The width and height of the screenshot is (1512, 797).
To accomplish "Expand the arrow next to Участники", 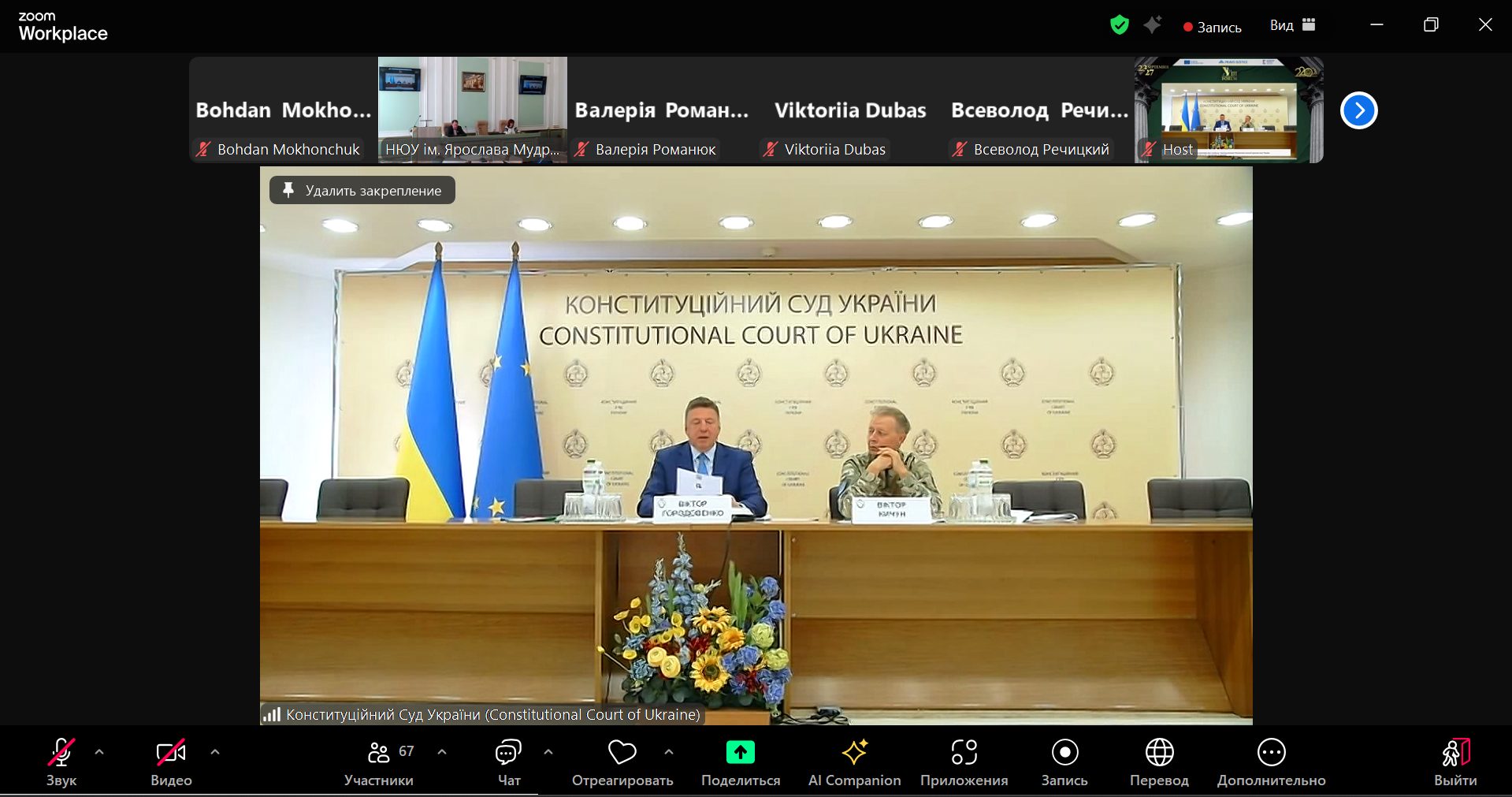I will point(442,752).
